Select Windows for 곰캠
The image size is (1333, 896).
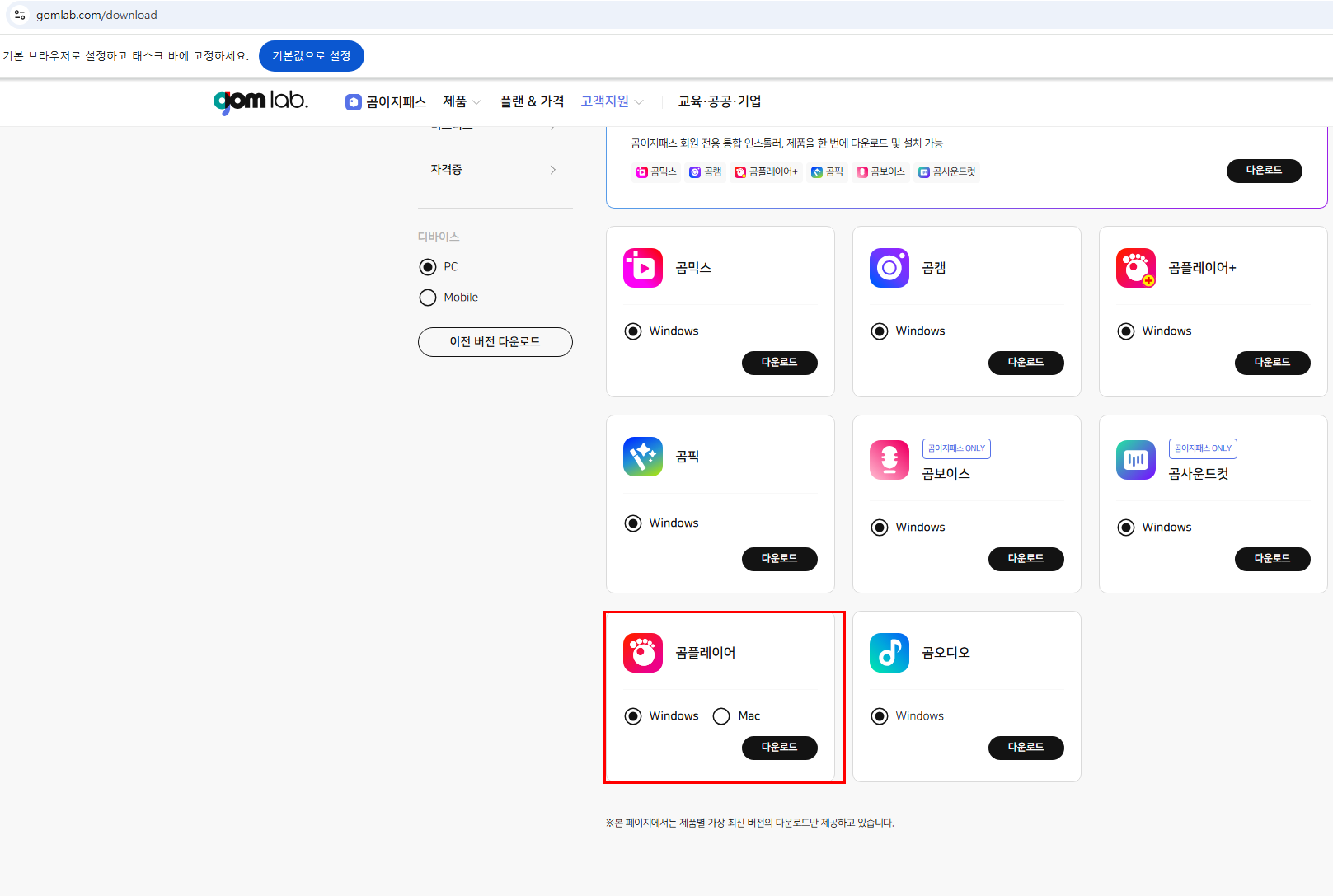click(x=880, y=331)
